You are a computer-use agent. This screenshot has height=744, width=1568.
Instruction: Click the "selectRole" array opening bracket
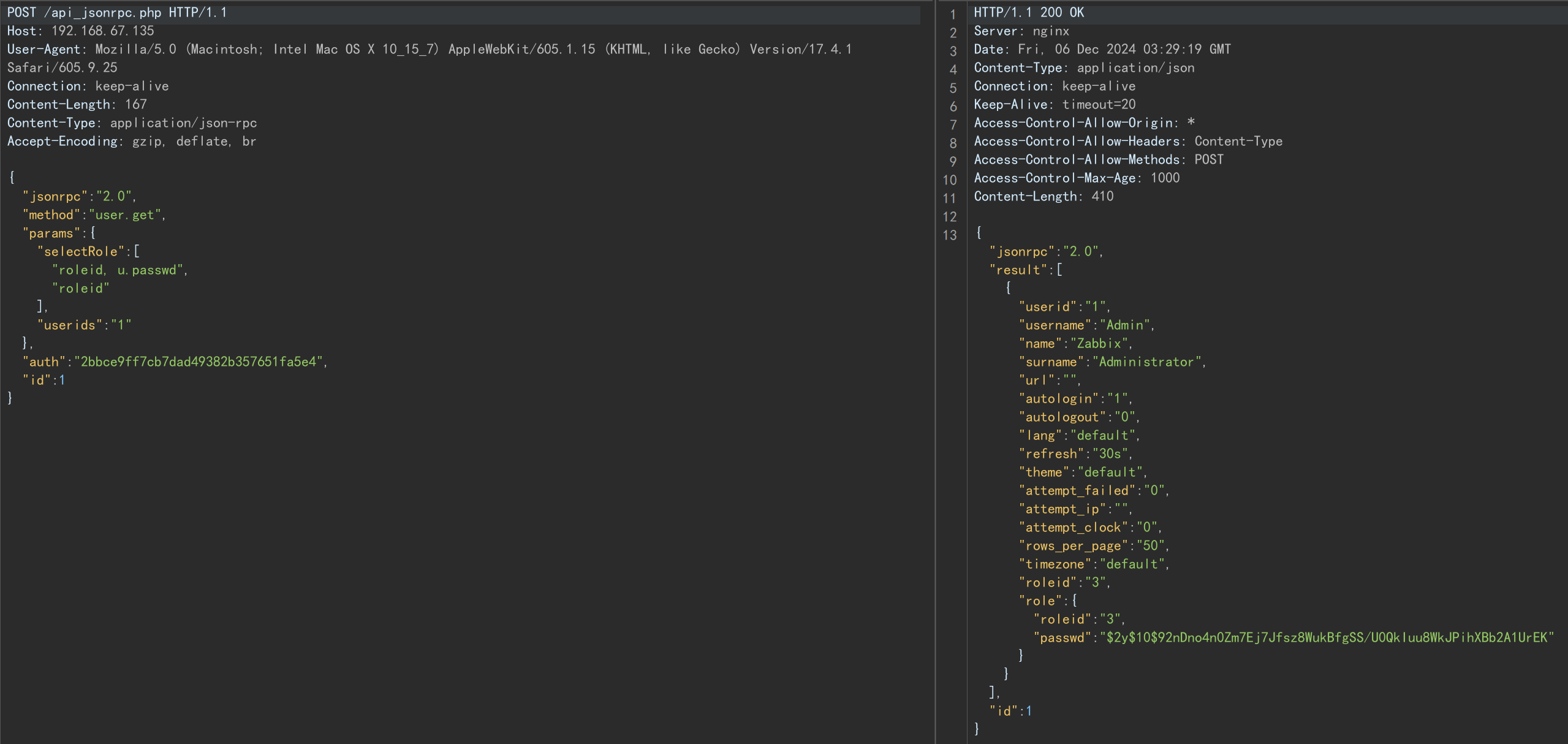coord(137,251)
